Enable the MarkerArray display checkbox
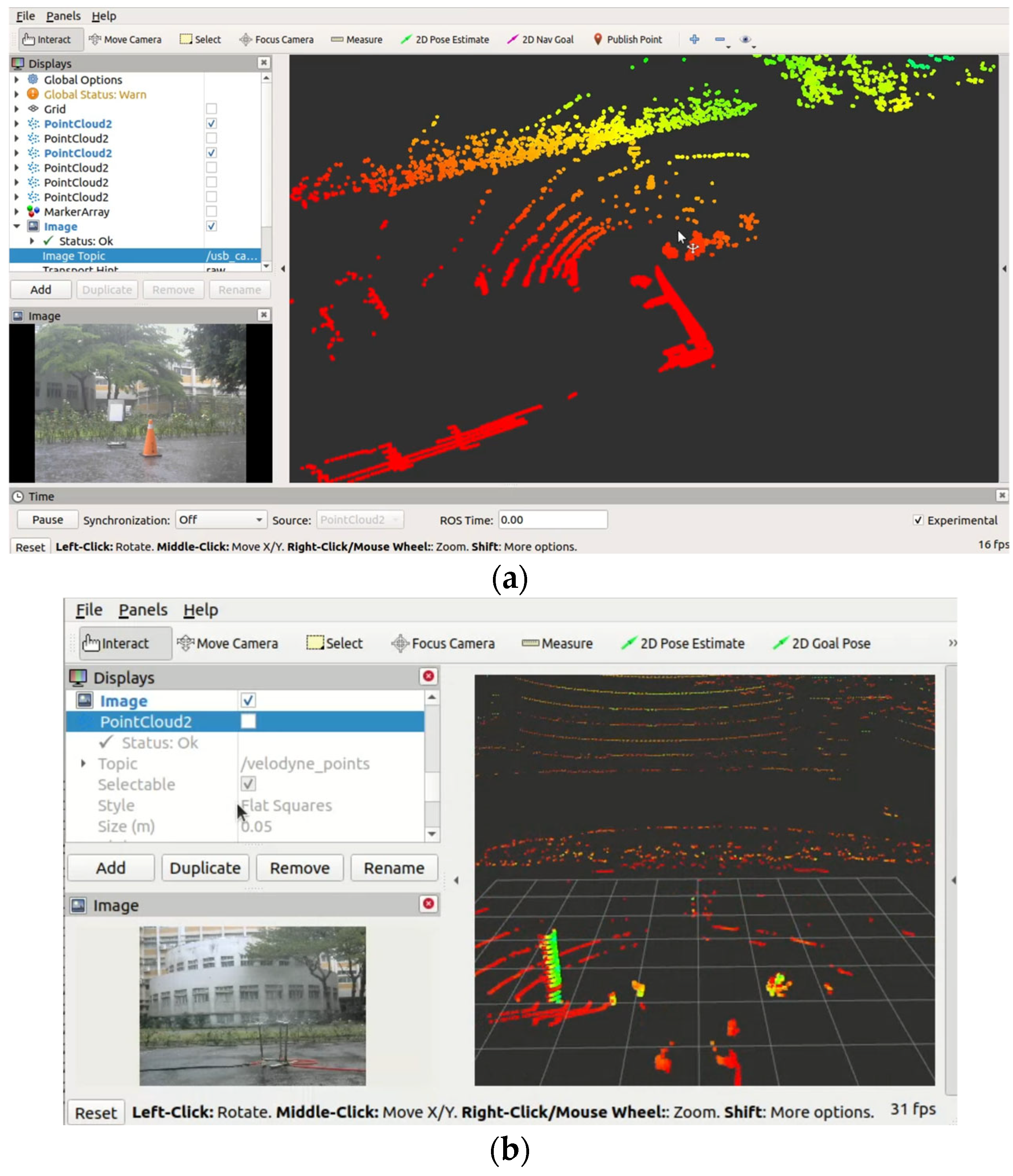The height and width of the screenshot is (1176, 1013). 211,212
